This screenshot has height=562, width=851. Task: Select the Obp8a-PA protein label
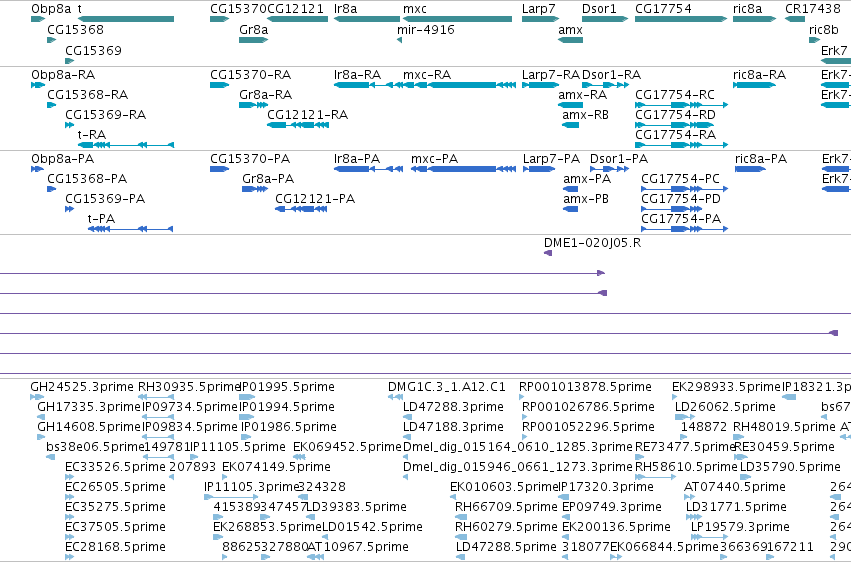point(62,159)
